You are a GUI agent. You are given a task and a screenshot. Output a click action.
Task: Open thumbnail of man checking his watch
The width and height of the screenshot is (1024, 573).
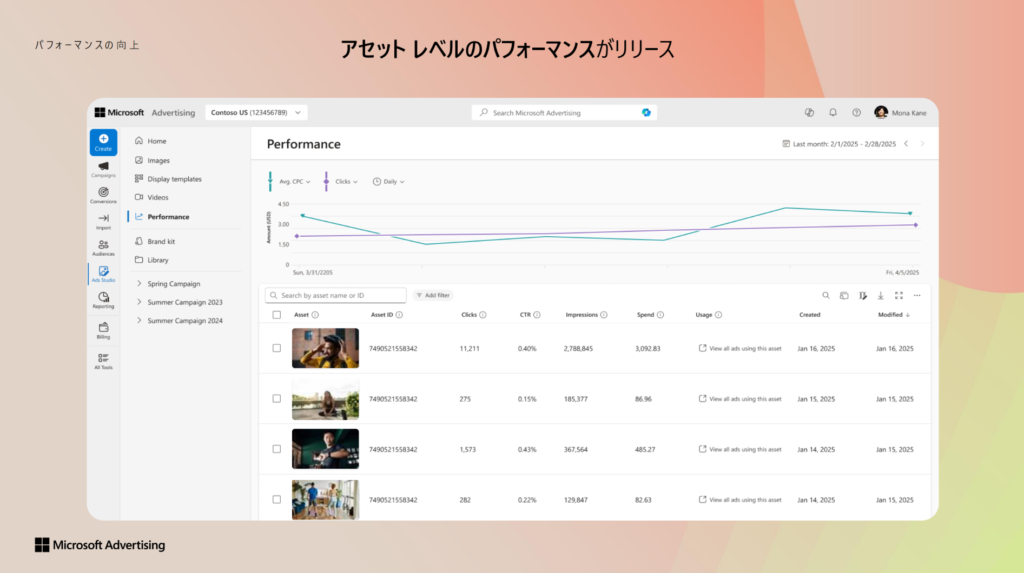[325, 449]
